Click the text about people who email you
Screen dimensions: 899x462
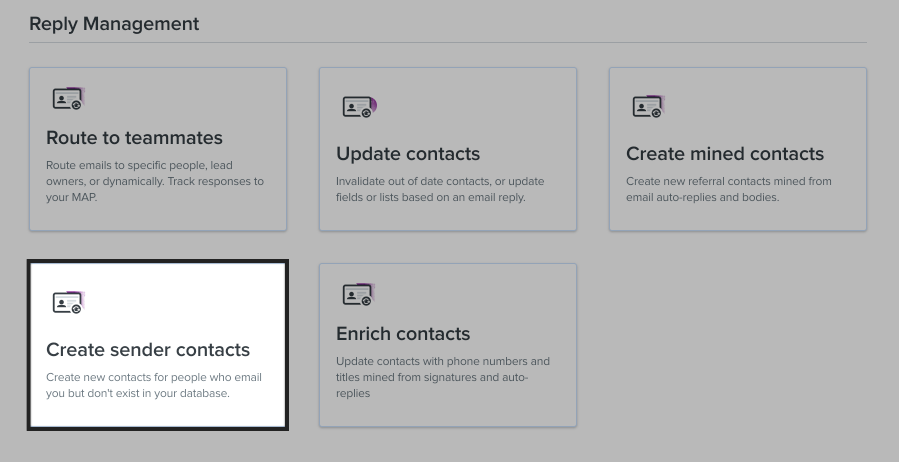point(154,385)
